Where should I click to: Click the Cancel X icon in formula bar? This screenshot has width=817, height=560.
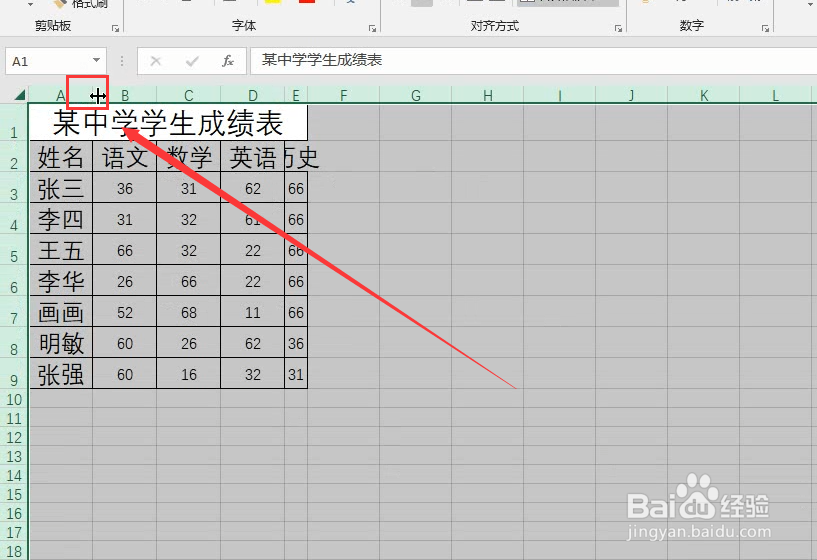click(x=155, y=61)
